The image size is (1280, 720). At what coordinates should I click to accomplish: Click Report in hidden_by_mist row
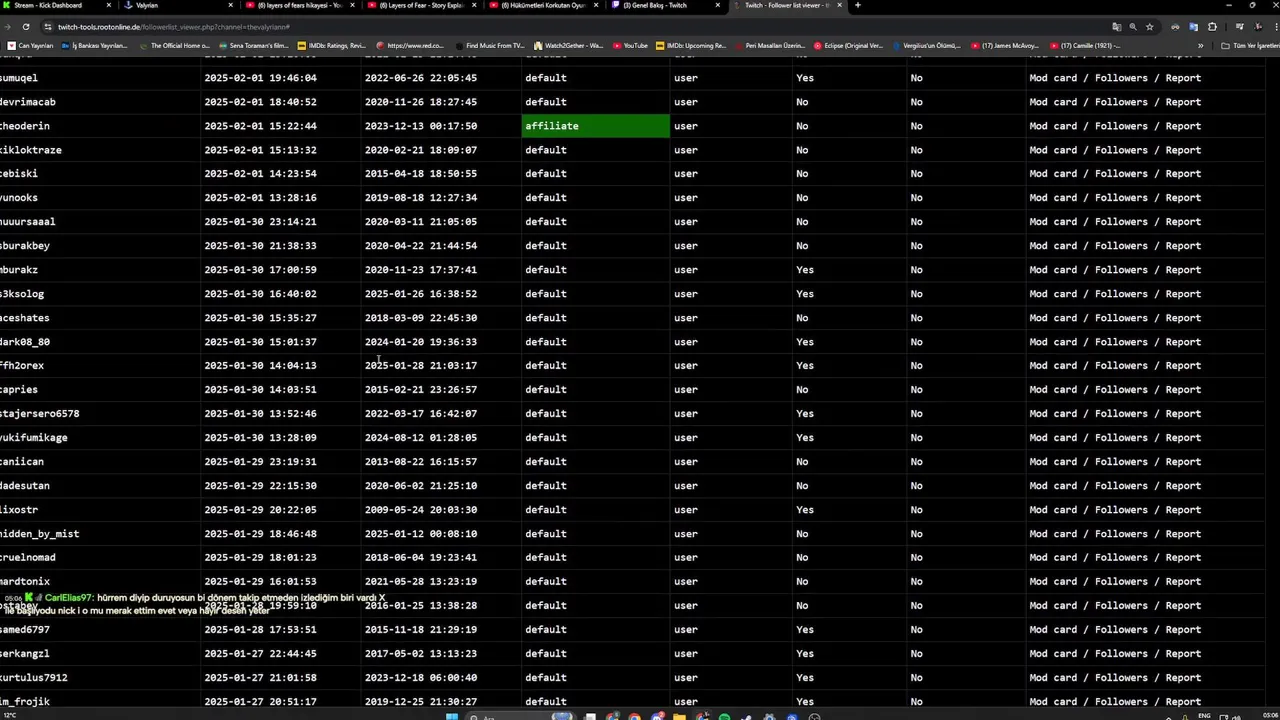click(x=1183, y=534)
